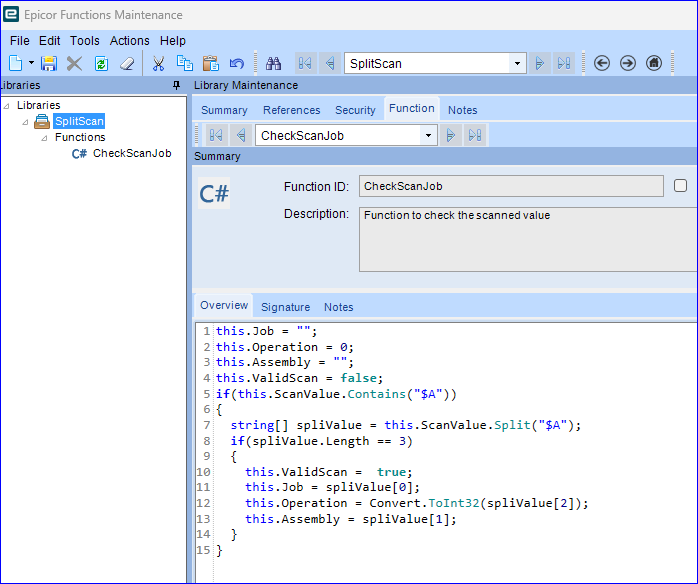Click the Undo arrow icon
The width and height of the screenshot is (698, 584).
(237, 63)
